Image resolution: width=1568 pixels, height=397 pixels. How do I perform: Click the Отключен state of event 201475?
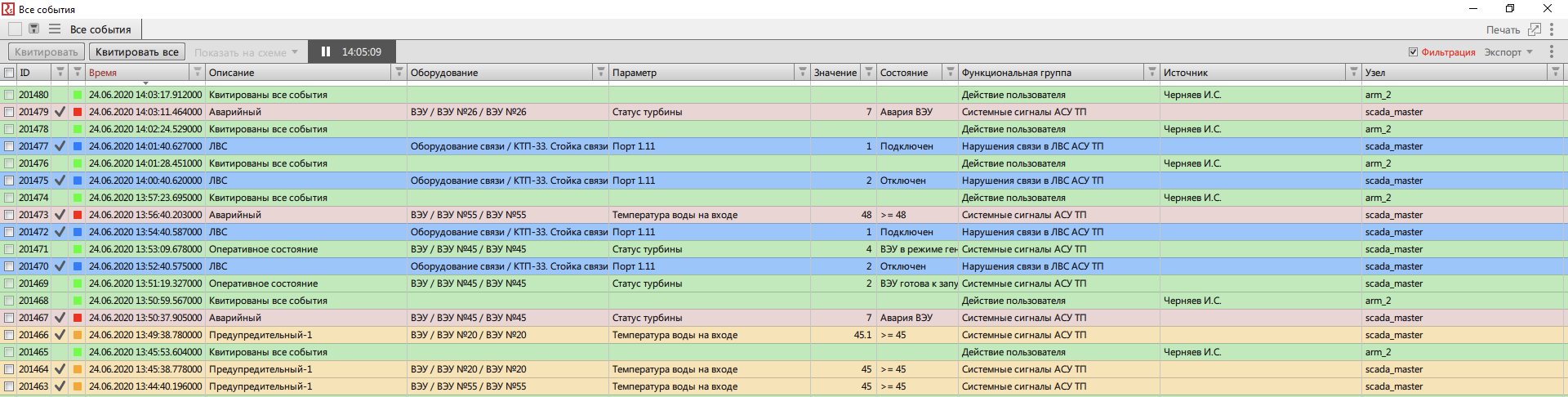click(902, 181)
